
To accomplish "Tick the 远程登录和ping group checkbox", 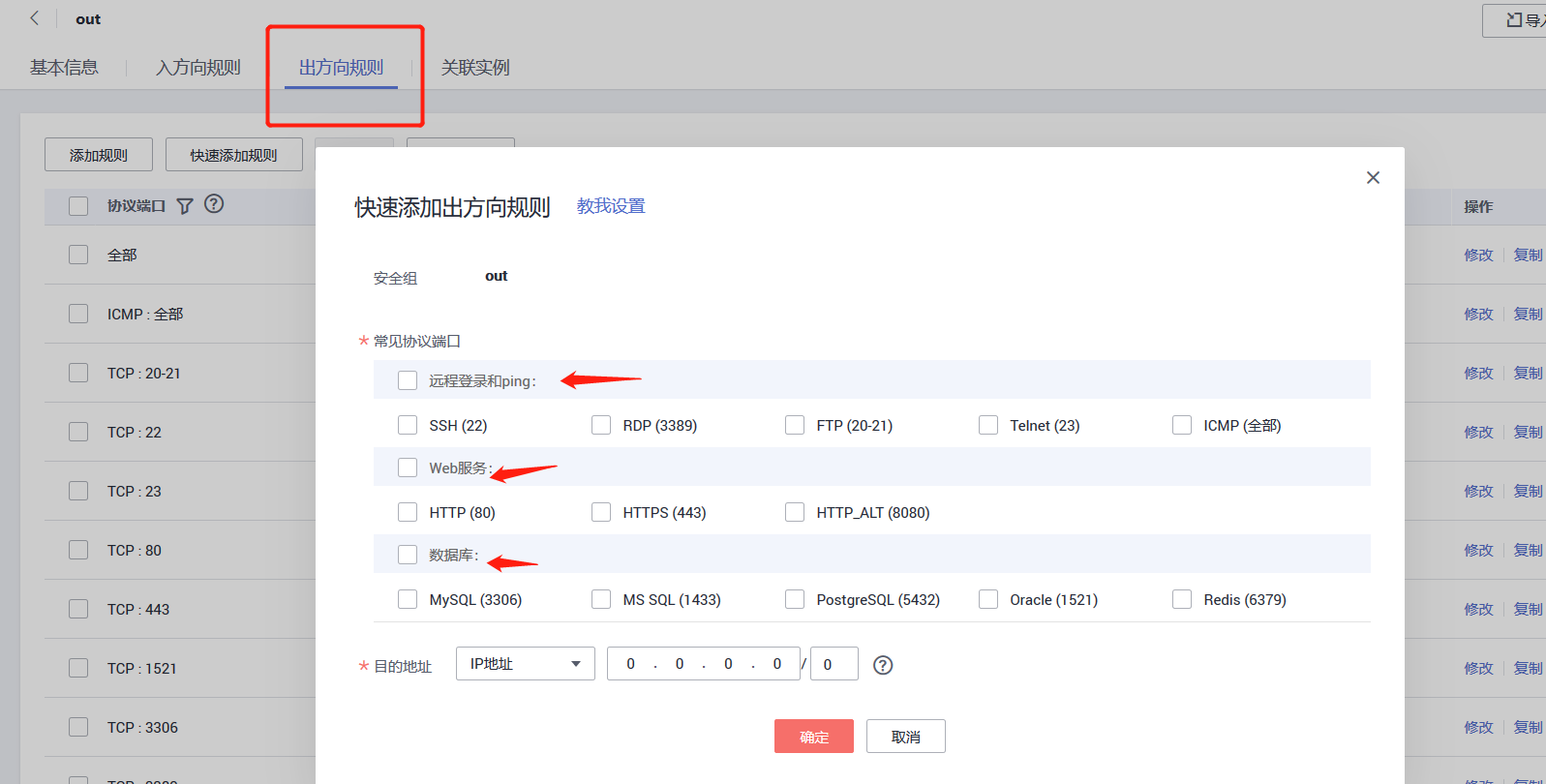I will coord(408,380).
